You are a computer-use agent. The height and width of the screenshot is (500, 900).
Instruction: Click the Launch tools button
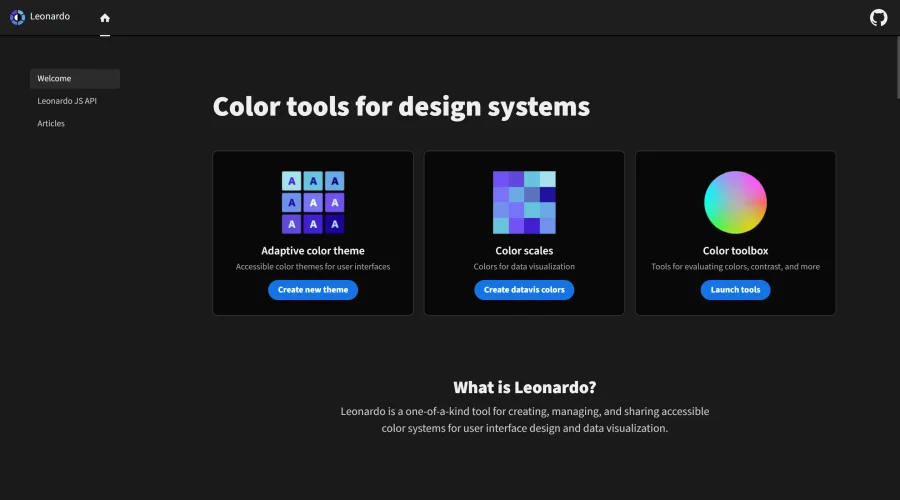[x=735, y=290]
